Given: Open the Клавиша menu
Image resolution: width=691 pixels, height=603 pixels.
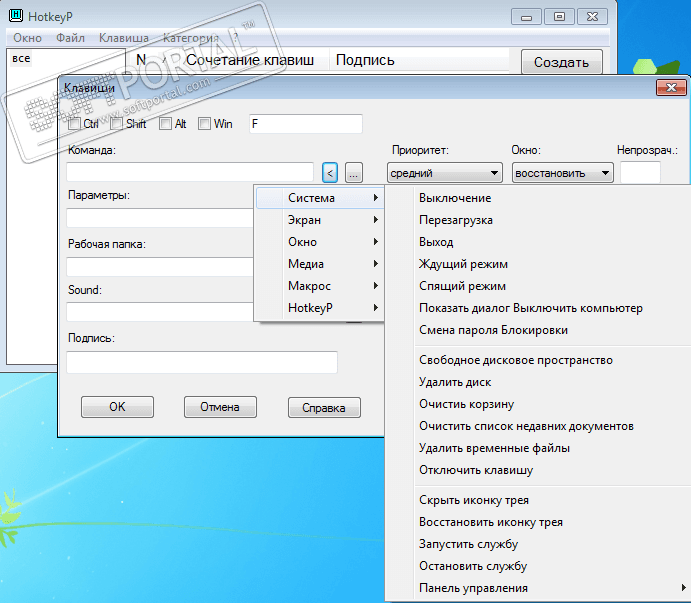Looking at the screenshot, I should pyautogui.click(x=124, y=38).
